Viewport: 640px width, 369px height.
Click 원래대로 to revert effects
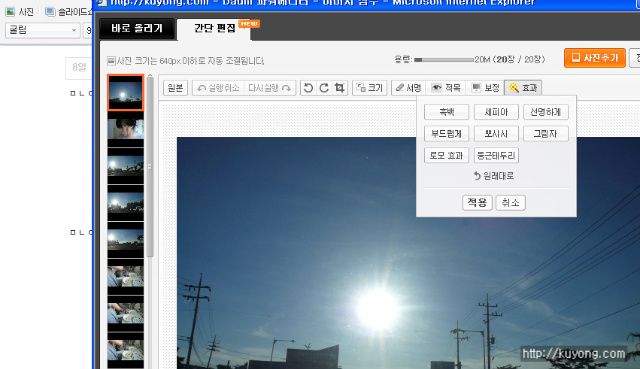pyautogui.click(x=494, y=176)
